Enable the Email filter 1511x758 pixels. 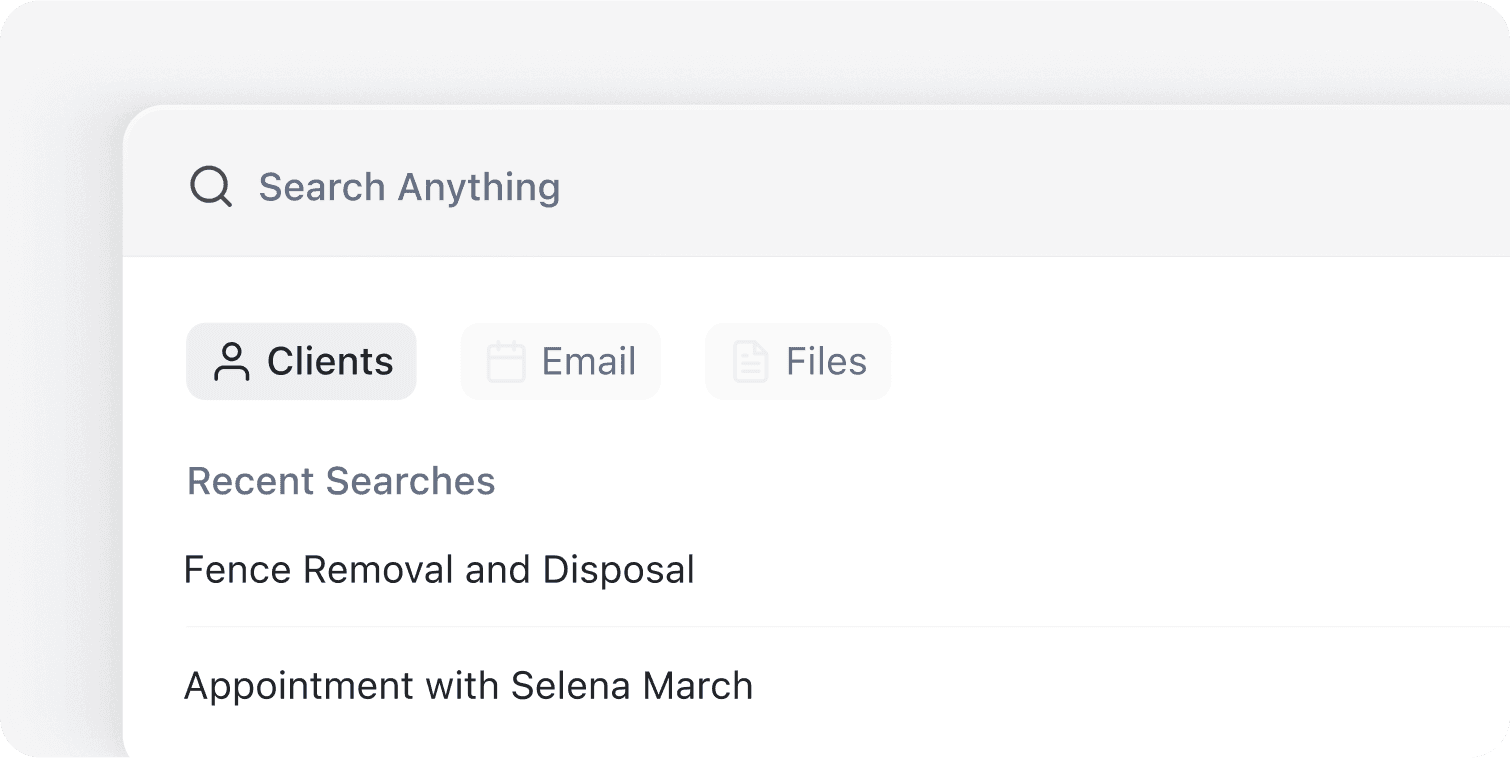[x=560, y=361]
